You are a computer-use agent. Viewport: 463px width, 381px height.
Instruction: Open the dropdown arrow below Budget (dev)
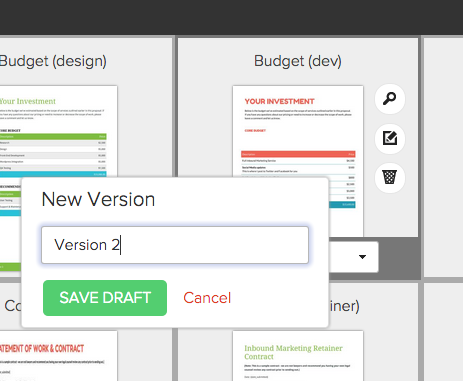pos(362,257)
